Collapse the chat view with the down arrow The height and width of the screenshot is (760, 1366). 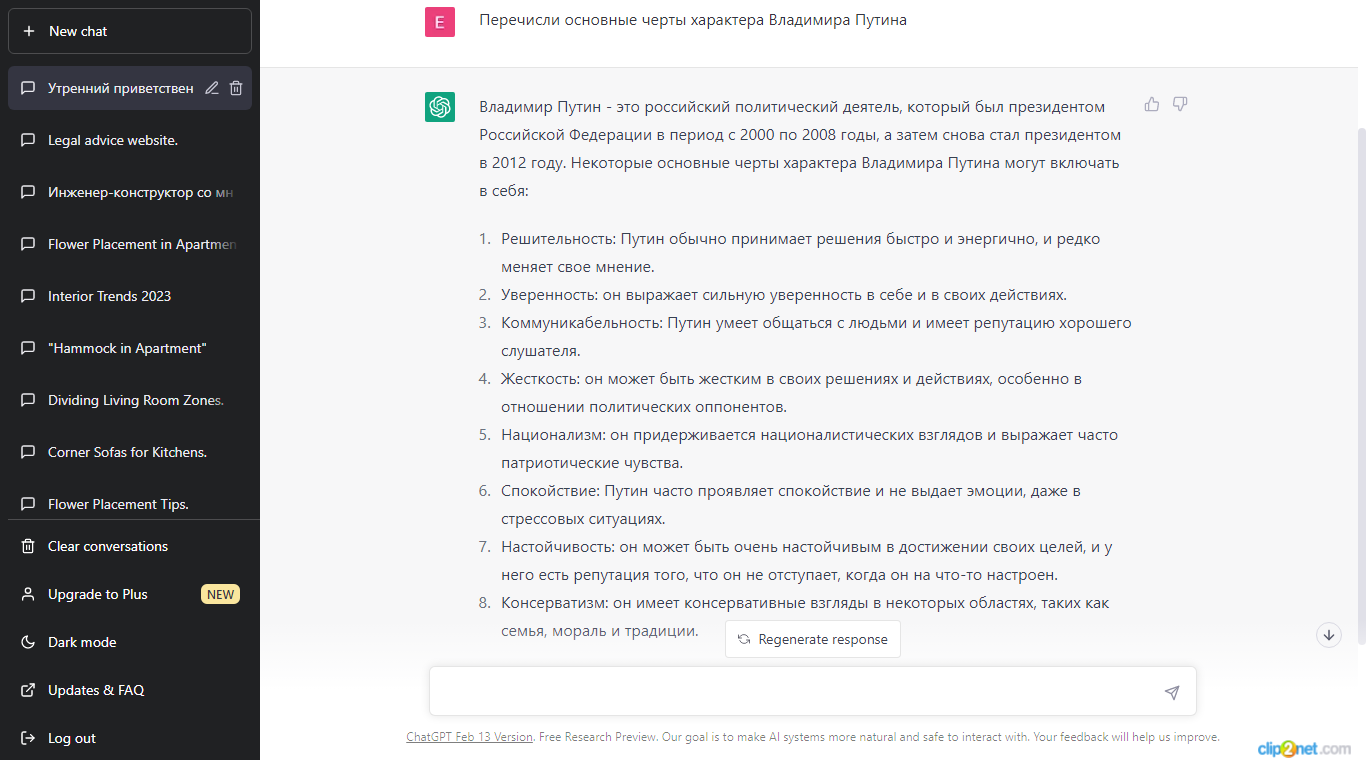[1329, 635]
